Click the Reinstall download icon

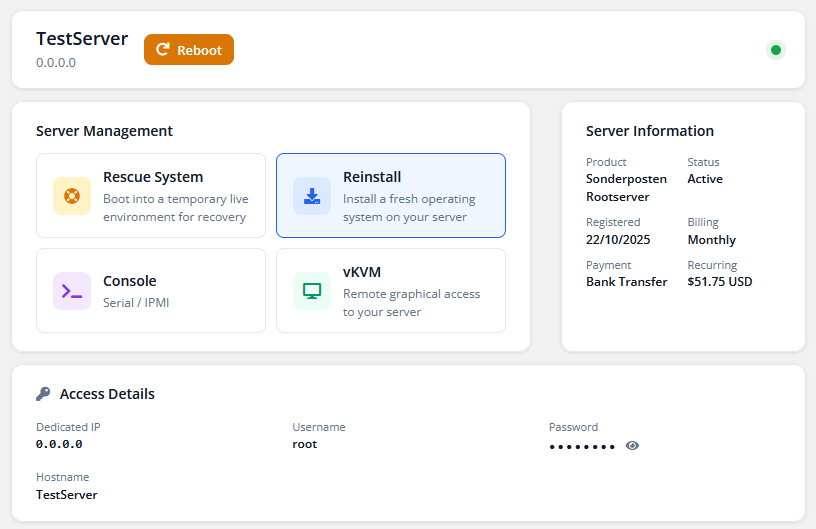click(312, 196)
